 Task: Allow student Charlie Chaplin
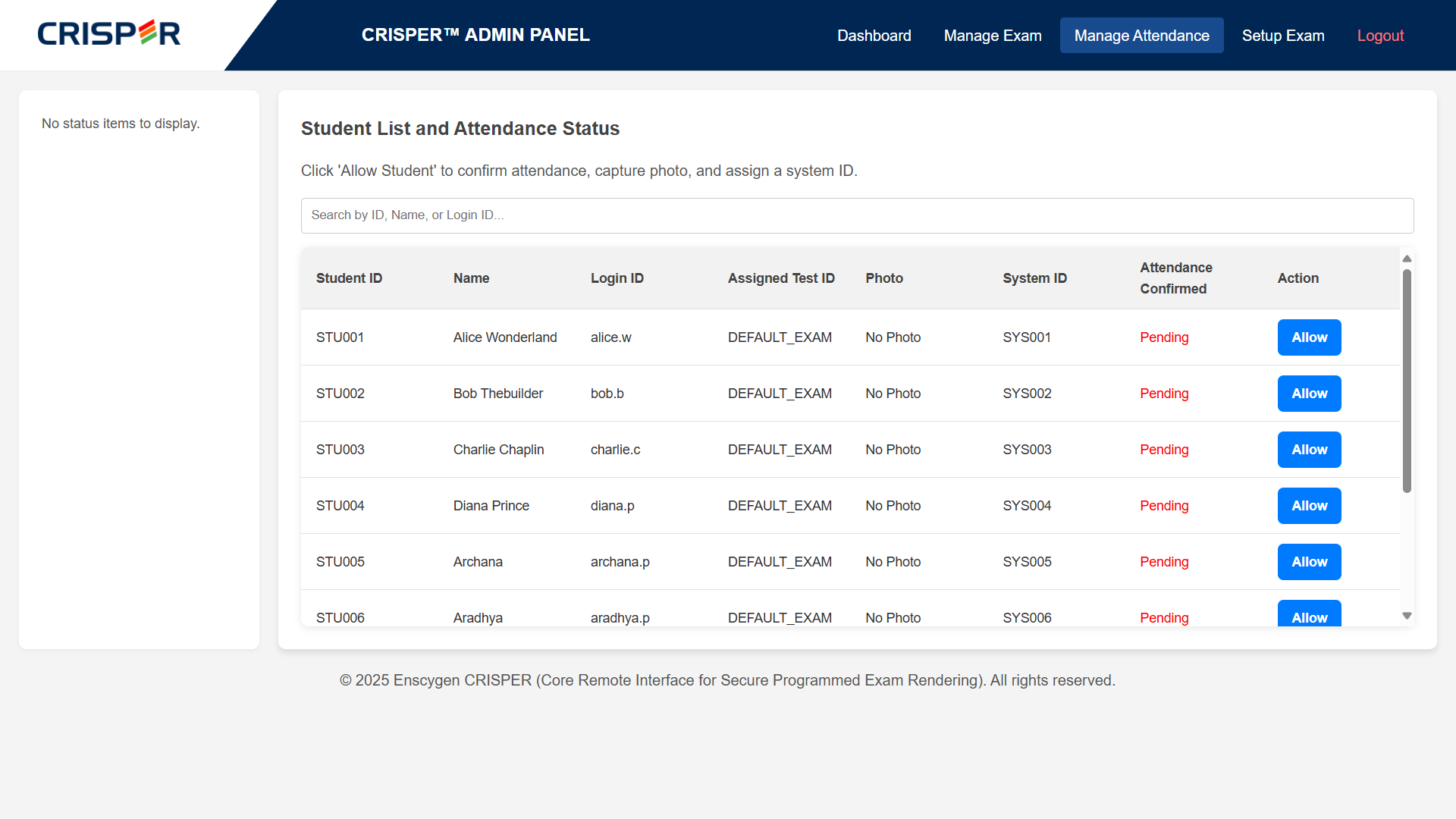point(1309,450)
